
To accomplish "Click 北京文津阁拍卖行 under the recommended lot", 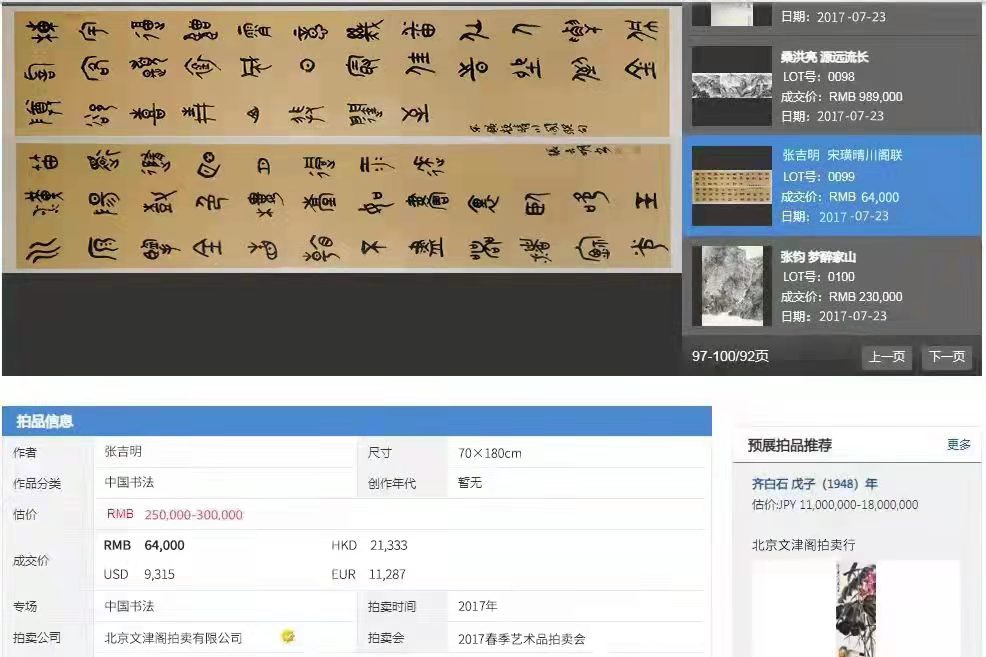I will tap(803, 545).
